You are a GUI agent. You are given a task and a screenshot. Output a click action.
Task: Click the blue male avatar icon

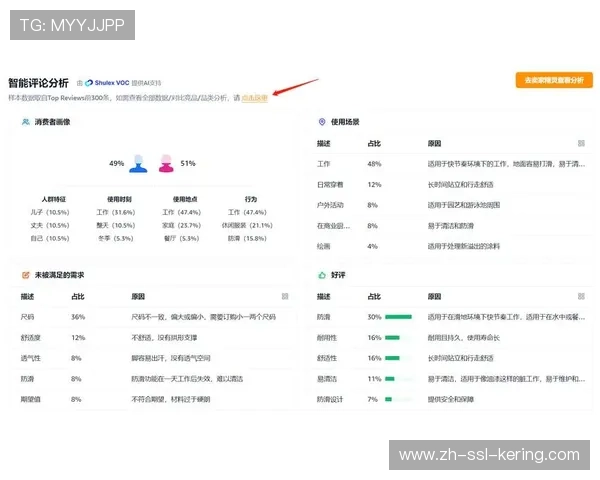(138, 164)
